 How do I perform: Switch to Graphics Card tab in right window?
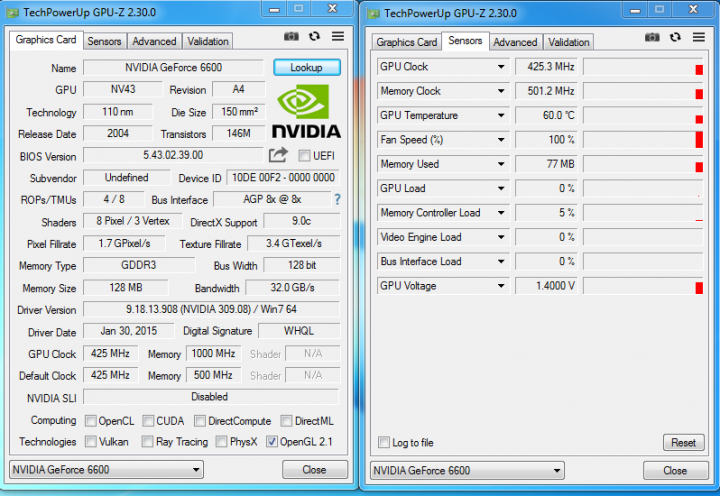pos(406,42)
